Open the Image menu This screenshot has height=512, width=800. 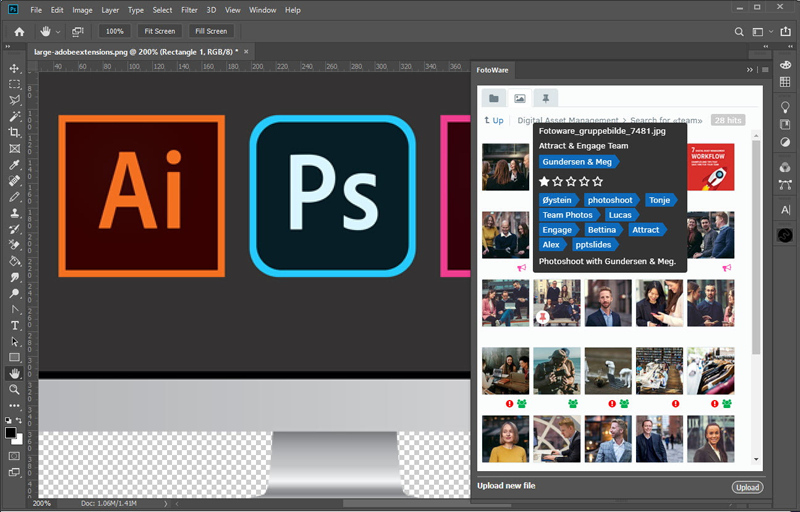pos(82,10)
